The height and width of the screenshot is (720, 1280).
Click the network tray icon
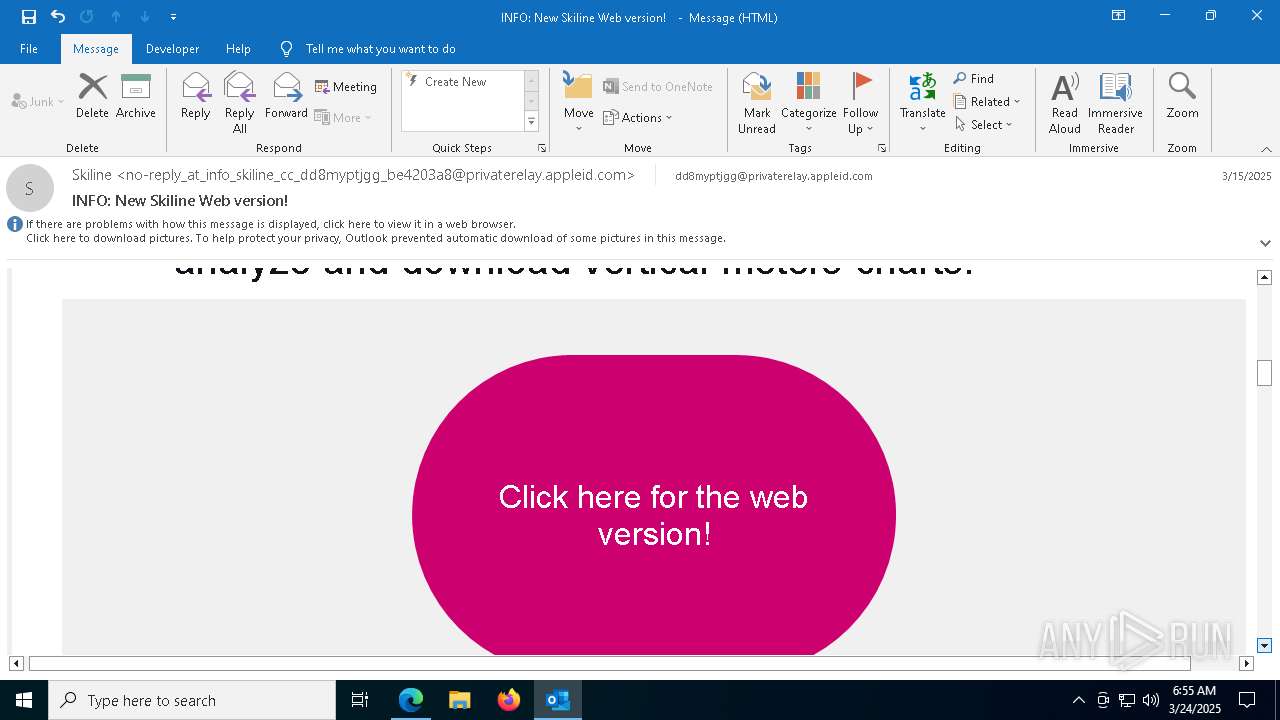pyautogui.click(x=1127, y=700)
